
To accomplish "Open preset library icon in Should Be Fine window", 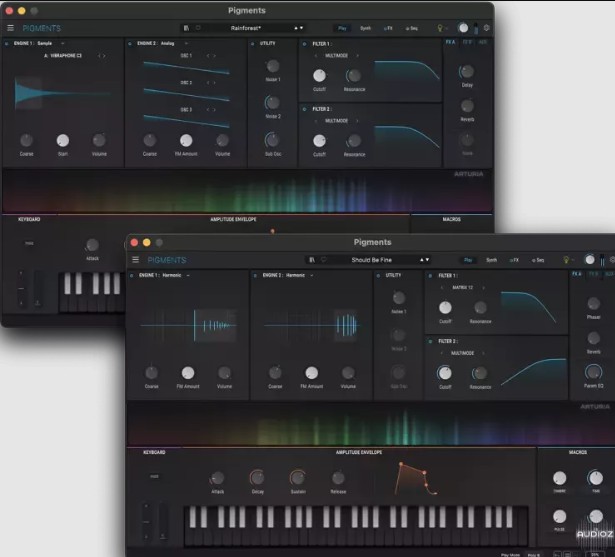I will [x=312, y=260].
